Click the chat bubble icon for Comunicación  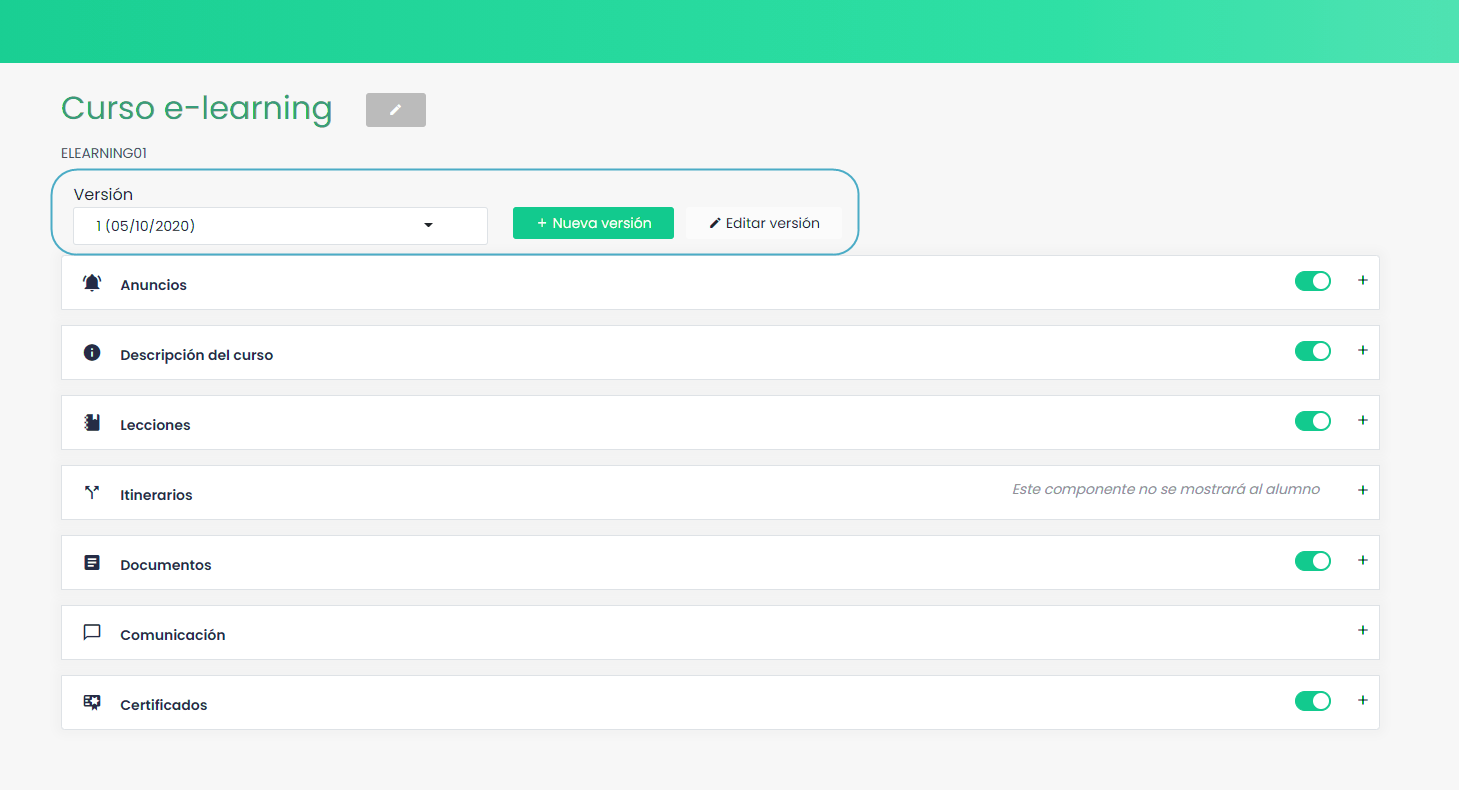point(92,633)
